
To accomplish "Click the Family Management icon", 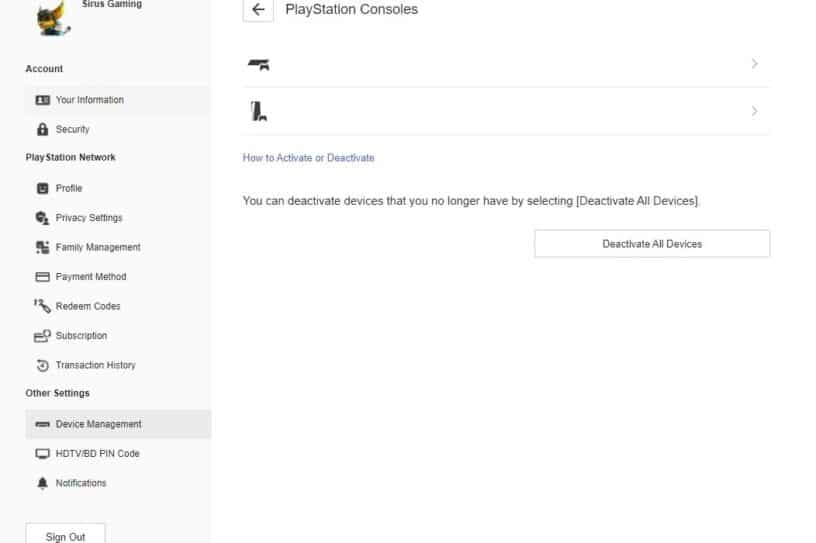I will point(43,247).
